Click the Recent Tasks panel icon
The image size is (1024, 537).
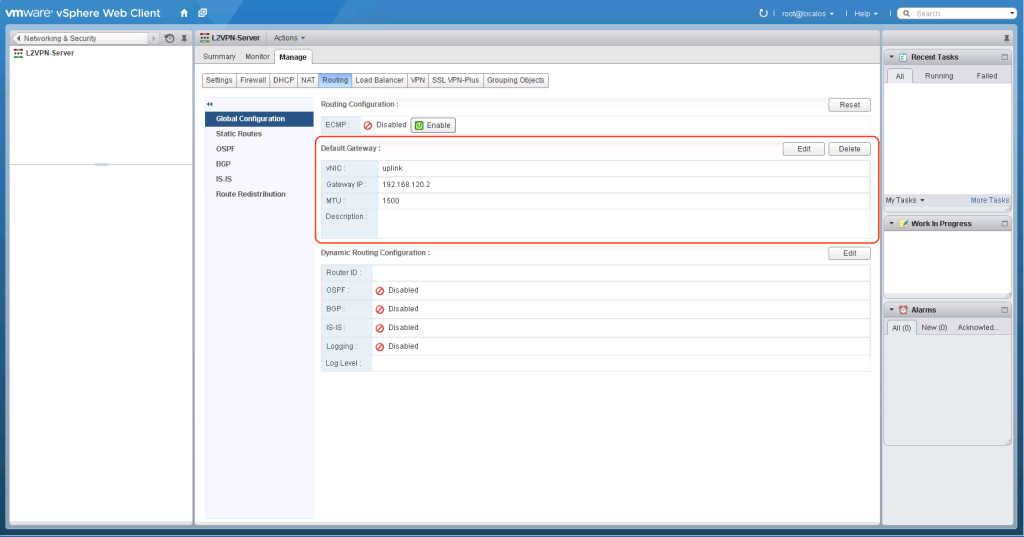(903, 57)
